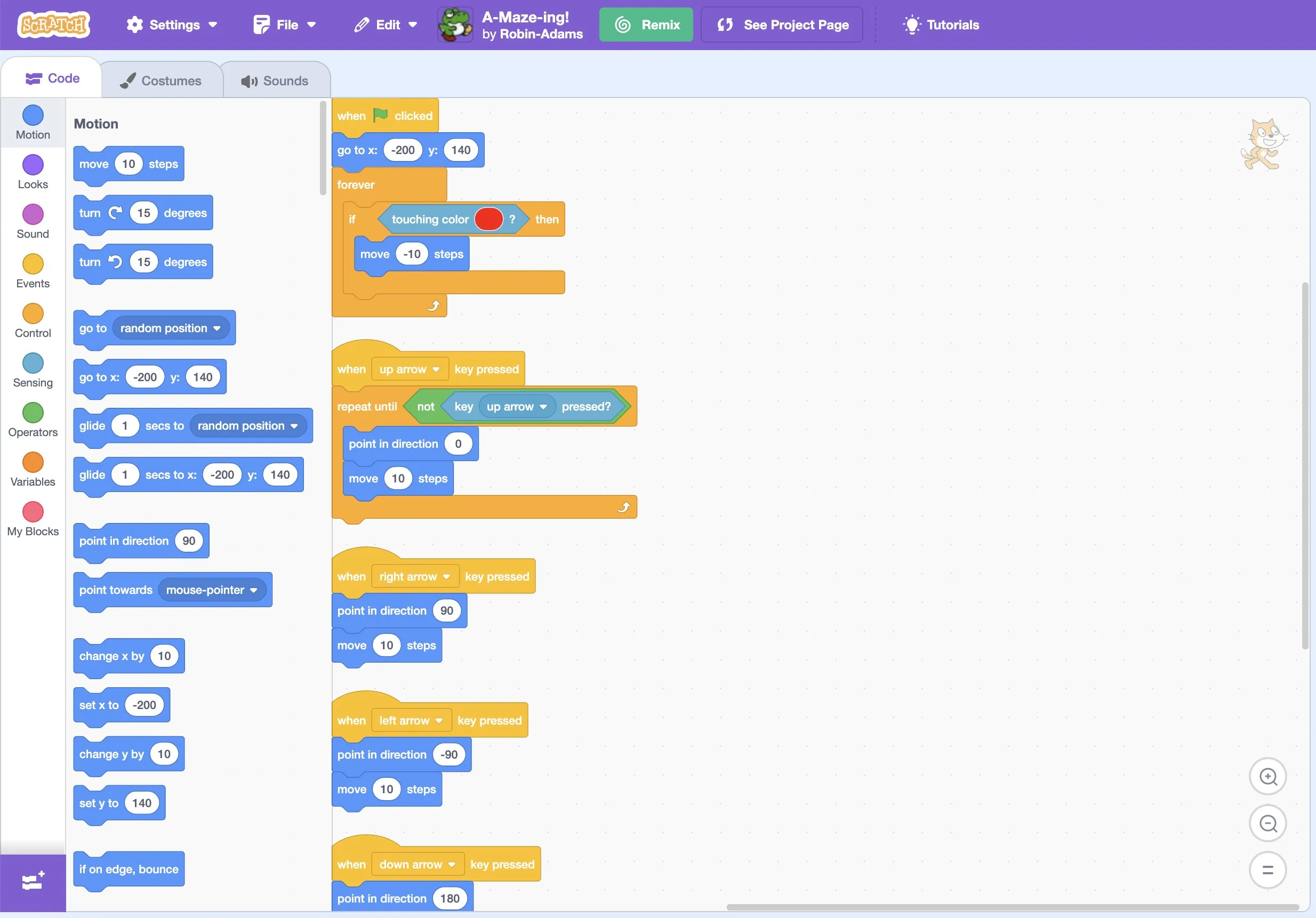Click the zoom in magnifier icon

1267,776
